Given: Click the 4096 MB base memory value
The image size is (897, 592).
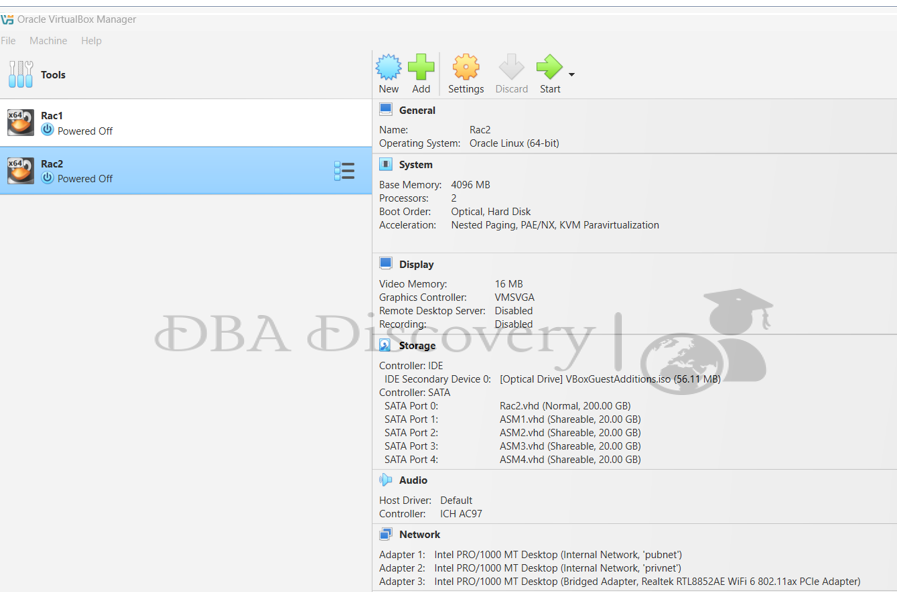Looking at the screenshot, I should click(x=470, y=185).
